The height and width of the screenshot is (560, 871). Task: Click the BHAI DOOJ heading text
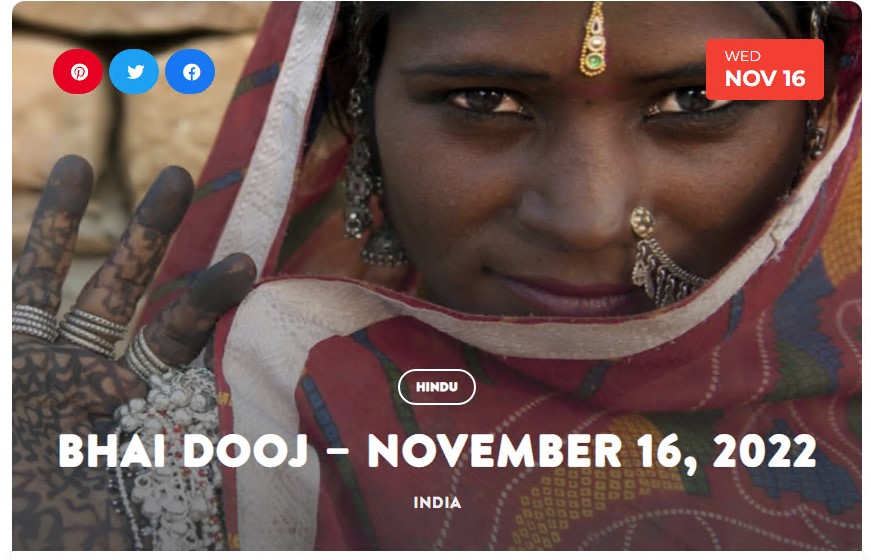[x=183, y=451]
